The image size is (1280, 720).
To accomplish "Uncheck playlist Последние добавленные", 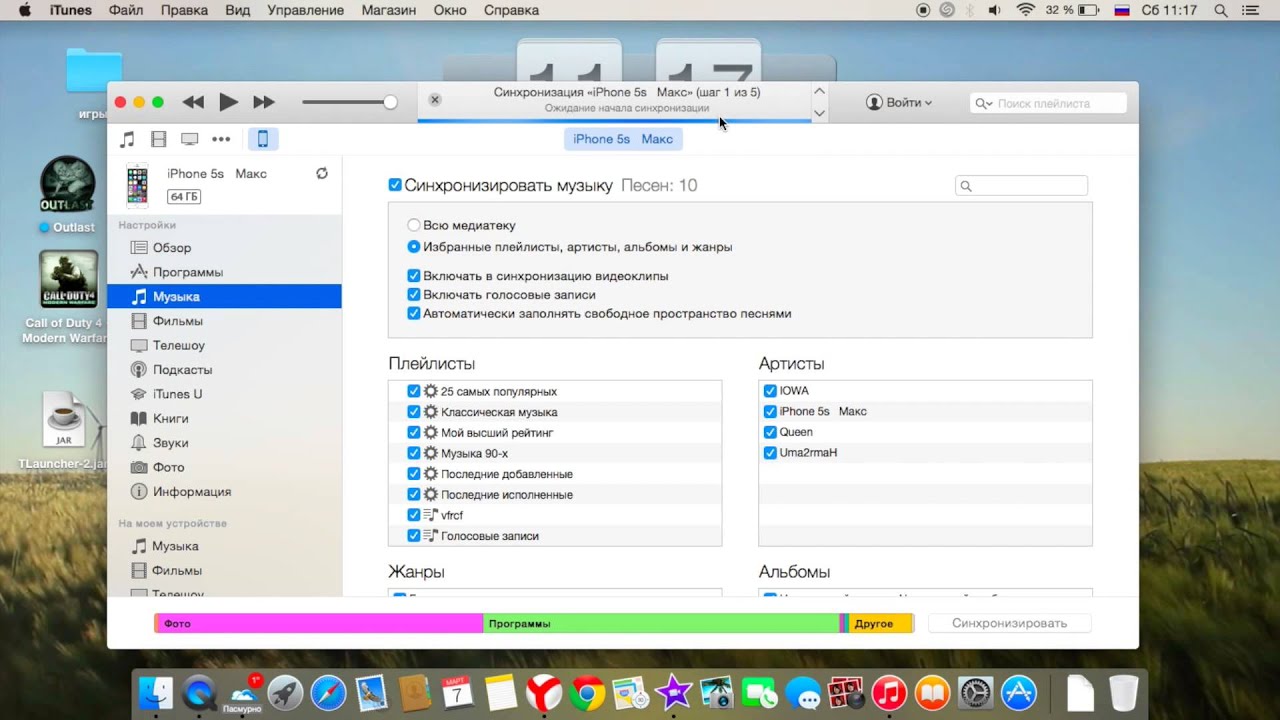I will coord(414,474).
